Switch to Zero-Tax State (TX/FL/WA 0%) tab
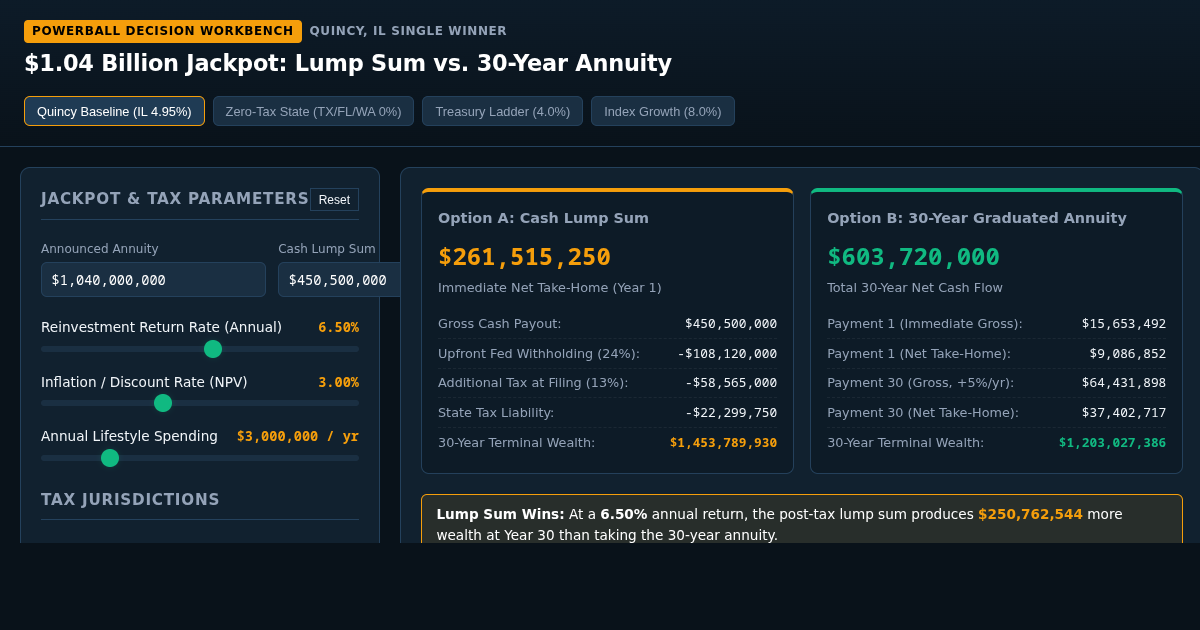 pos(313,111)
